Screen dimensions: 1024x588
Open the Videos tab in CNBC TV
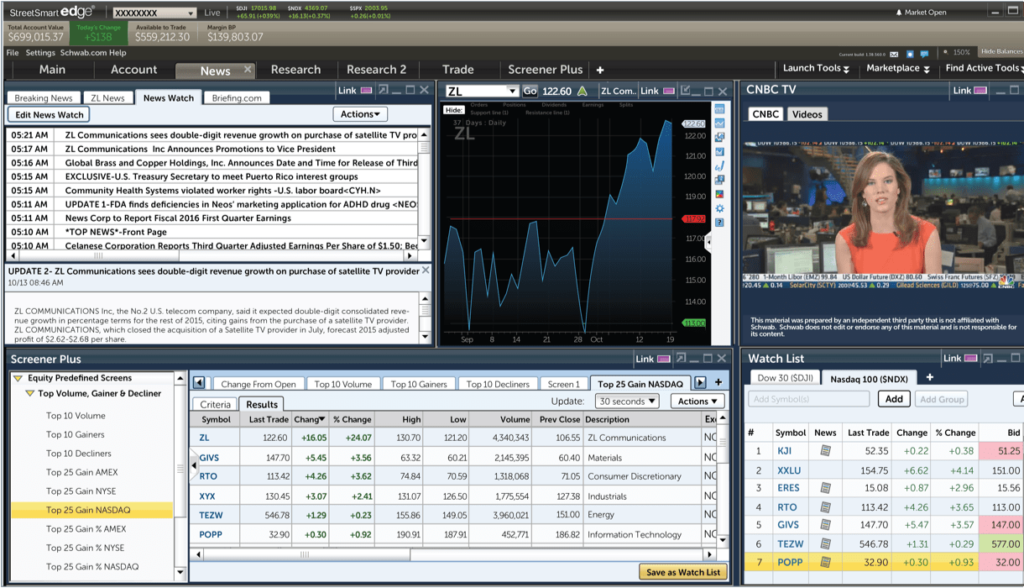[807, 114]
